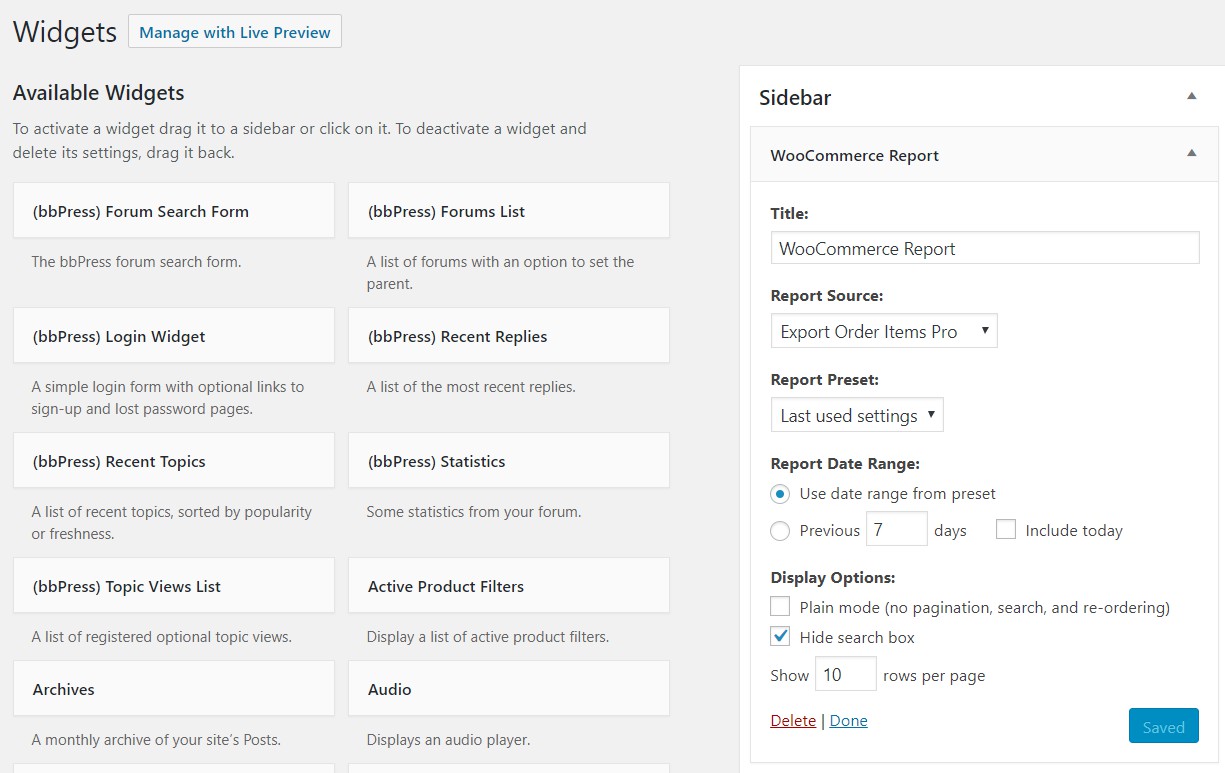Screen dimensions: 1225x773
Task: Select the Previous days radio option
Action: tap(780, 531)
